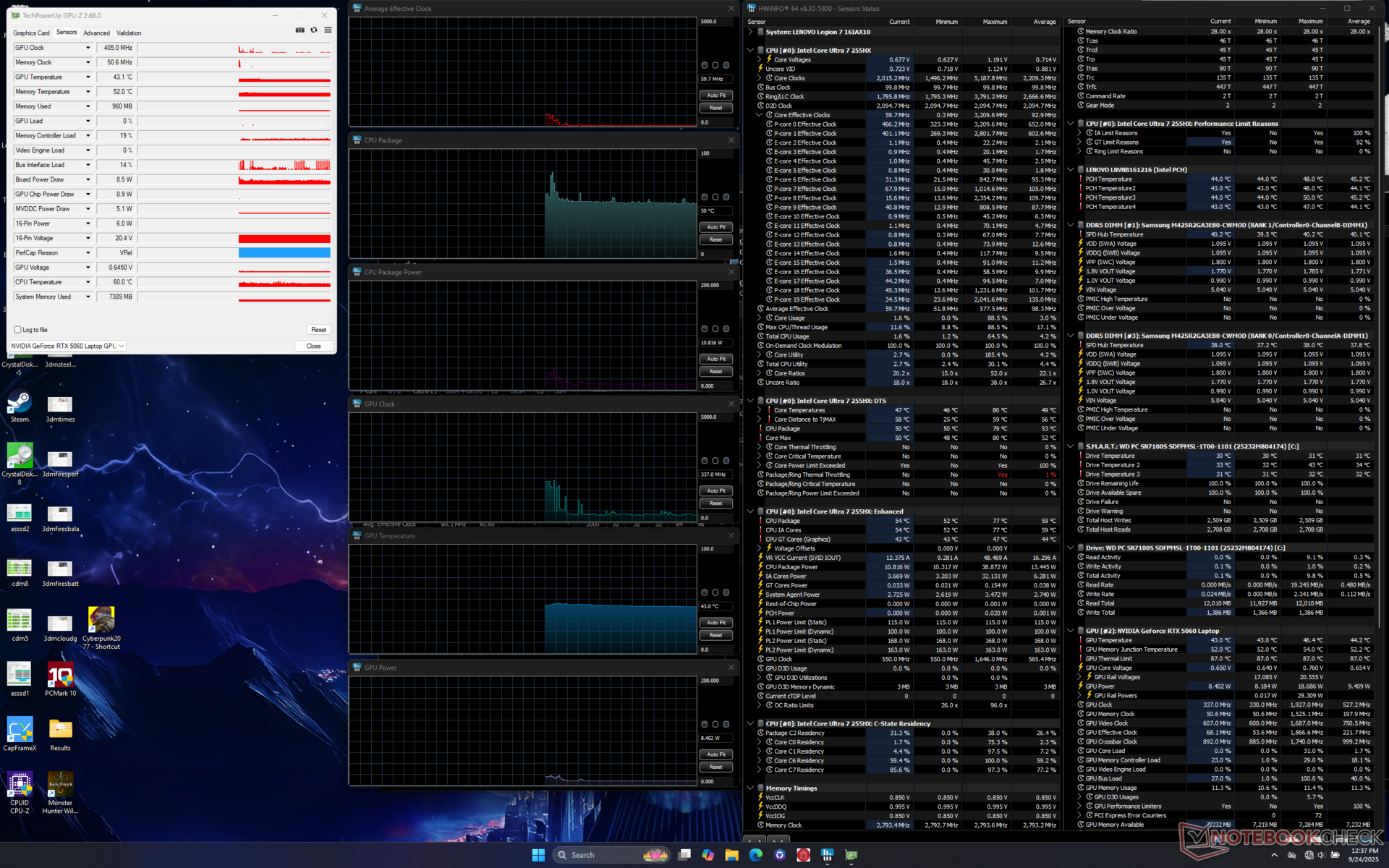
Task: Open File Explorer from the taskbar
Action: 731,855
